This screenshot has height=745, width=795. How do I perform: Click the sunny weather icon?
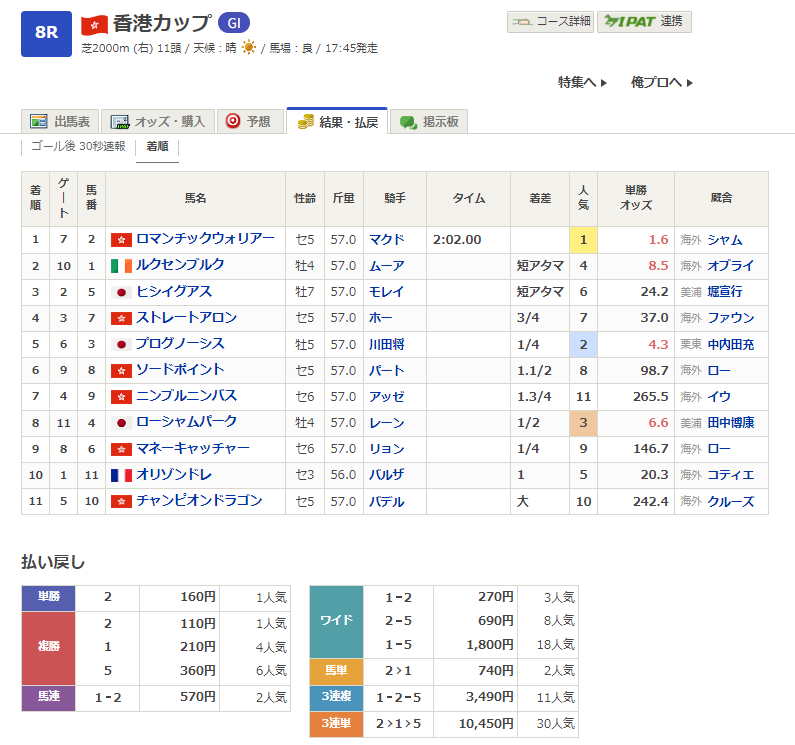[248, 48]
